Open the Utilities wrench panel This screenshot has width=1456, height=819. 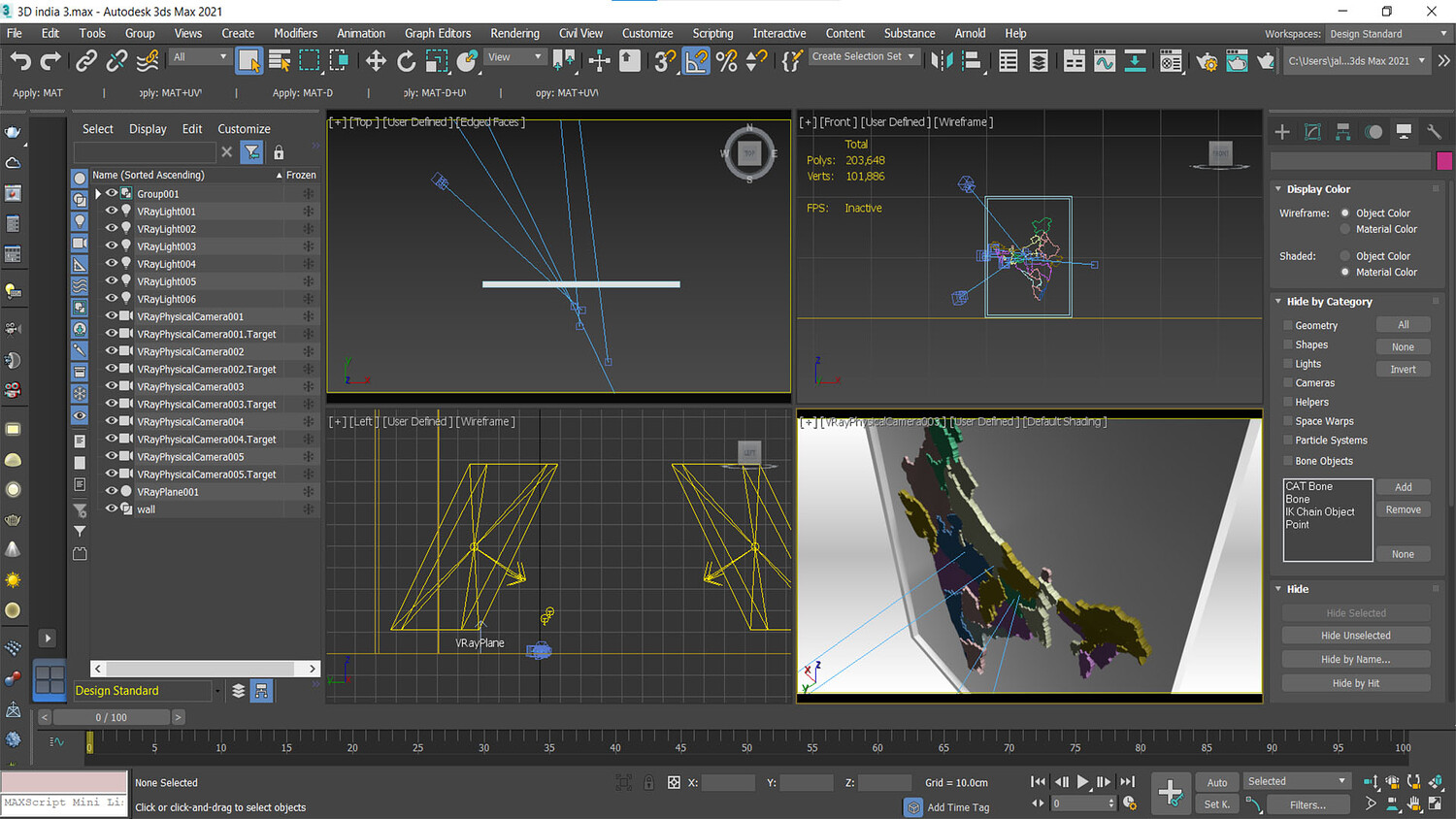click(x=1434, y=132)
